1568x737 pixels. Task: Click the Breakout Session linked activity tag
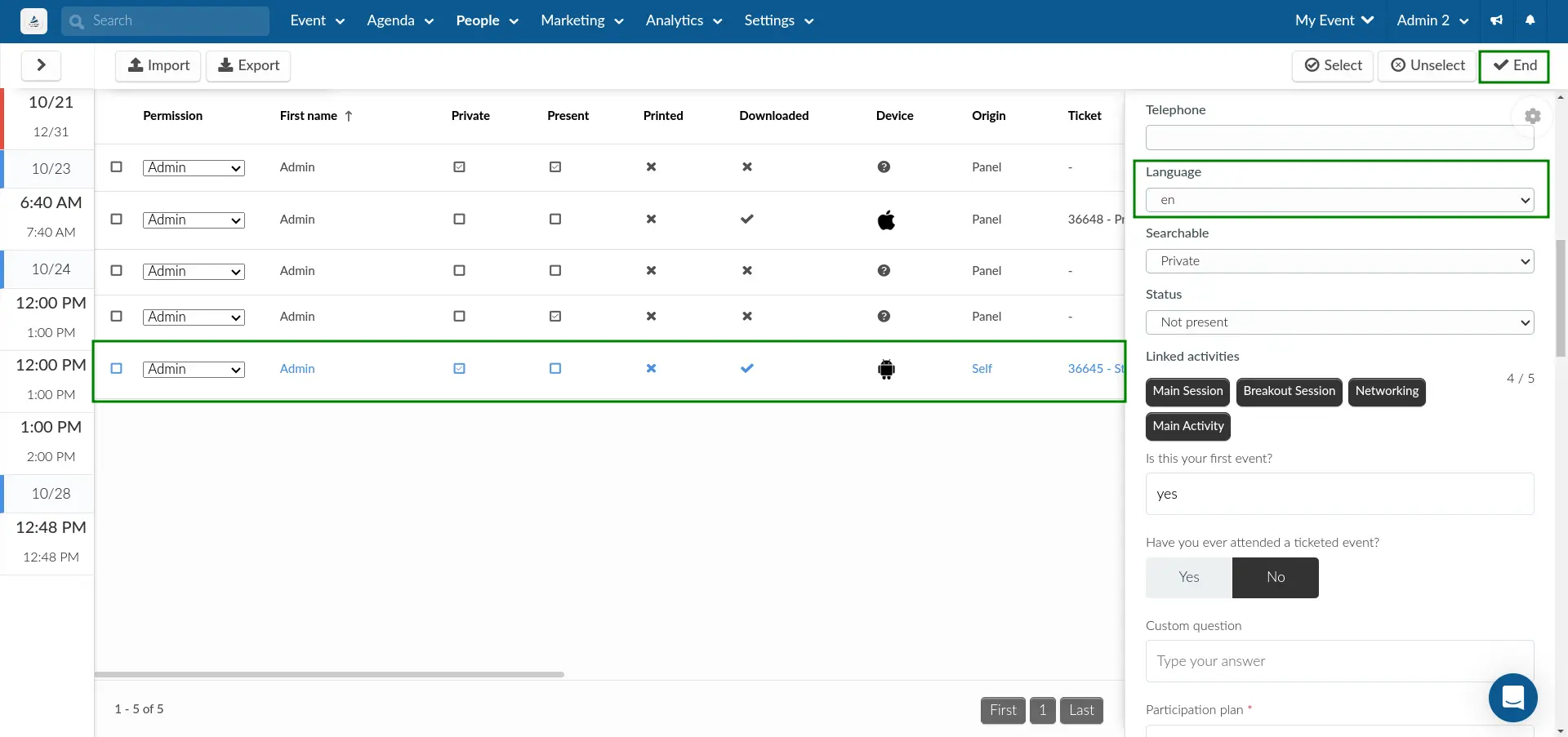click(x=1289, y=391)
